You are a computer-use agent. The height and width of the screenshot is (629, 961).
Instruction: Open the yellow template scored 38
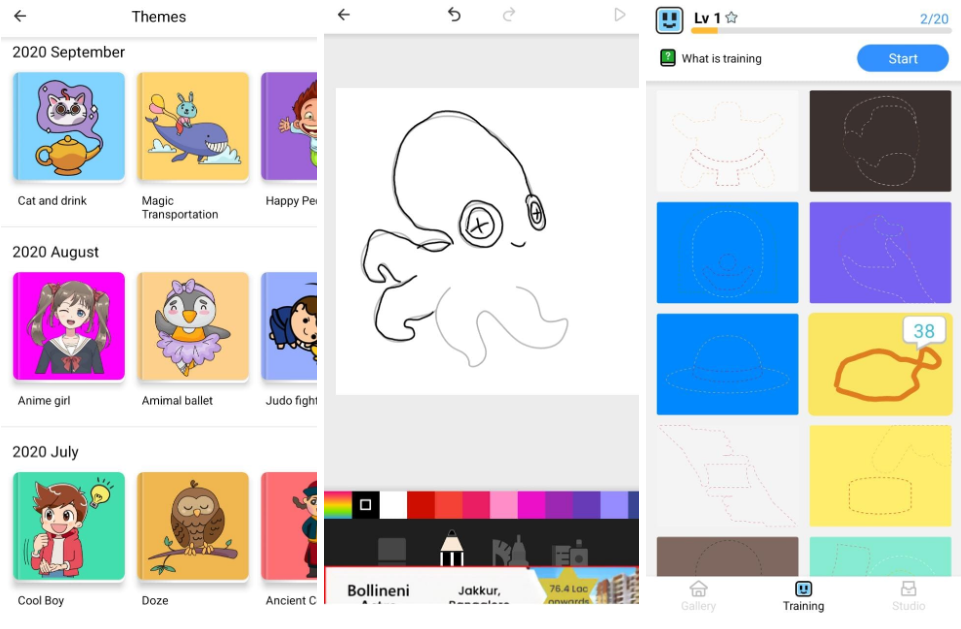pos(880,364)
